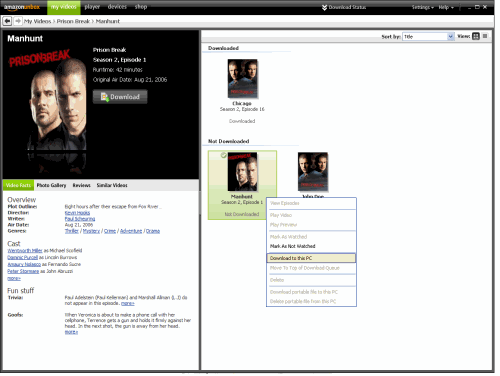Click the Thriller genre link
This screenshot has height=376, width=500.
click(x=72, y=231)
